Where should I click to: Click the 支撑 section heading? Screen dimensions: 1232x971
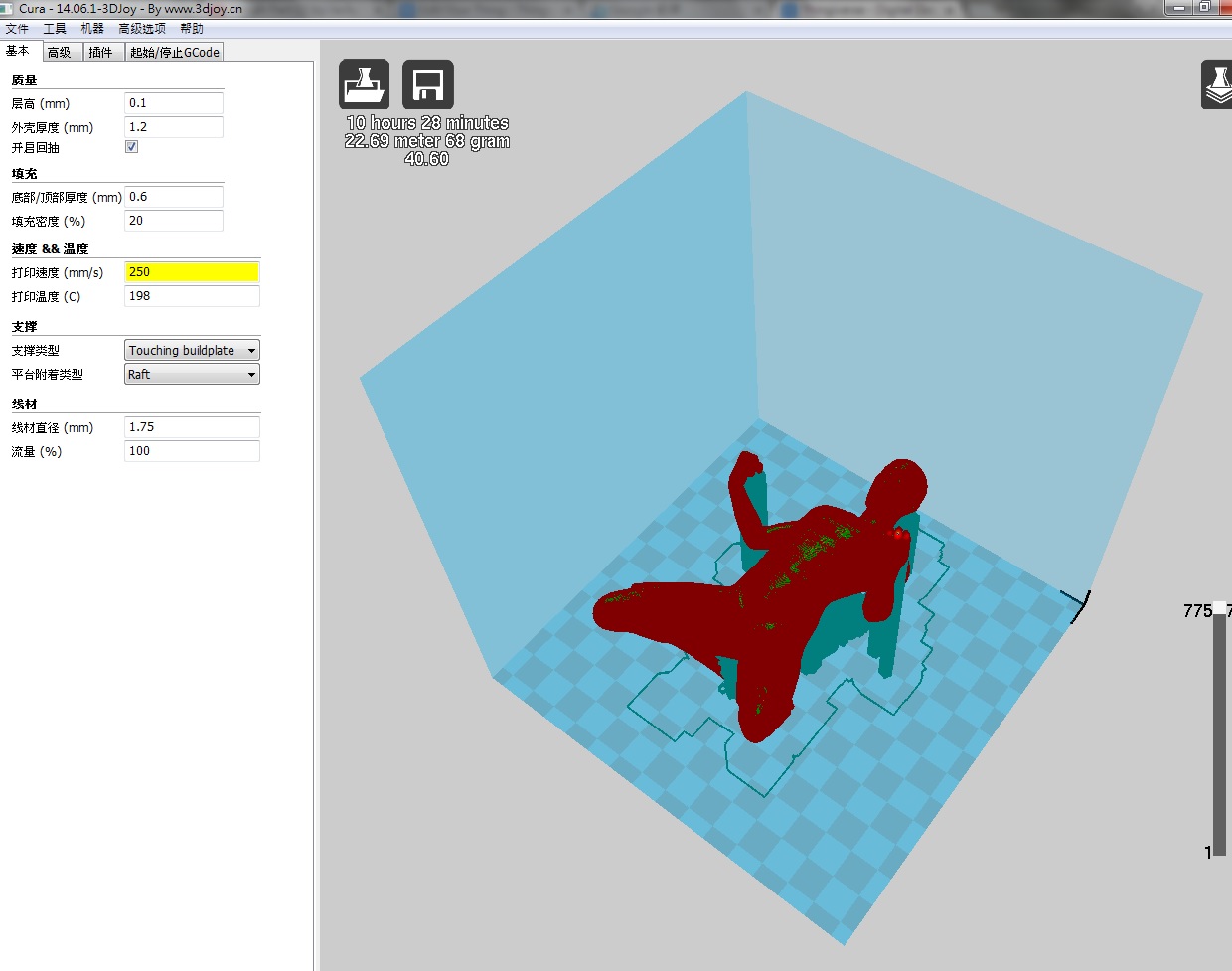(x=24, y=326)
